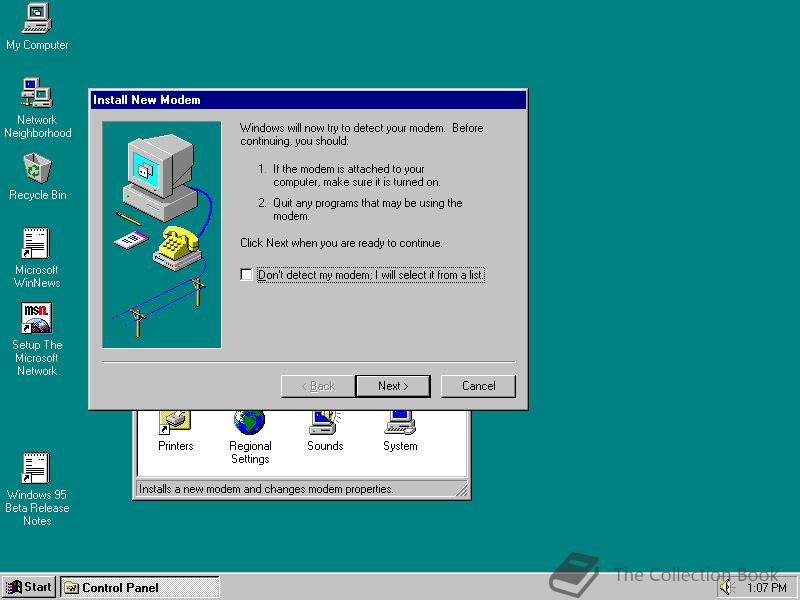800x600 pixels.
Task: Click 'If the modem is attached' instruction text
Action: pyautogui.click(x=349, y=175)
